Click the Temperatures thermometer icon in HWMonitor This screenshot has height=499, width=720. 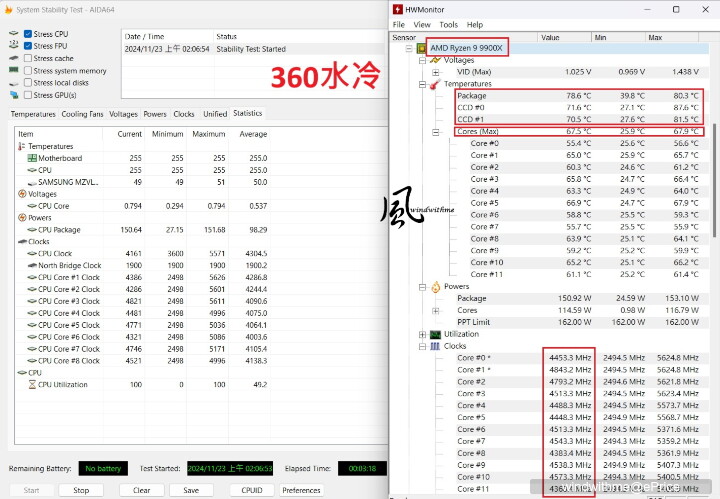[435, 84]
